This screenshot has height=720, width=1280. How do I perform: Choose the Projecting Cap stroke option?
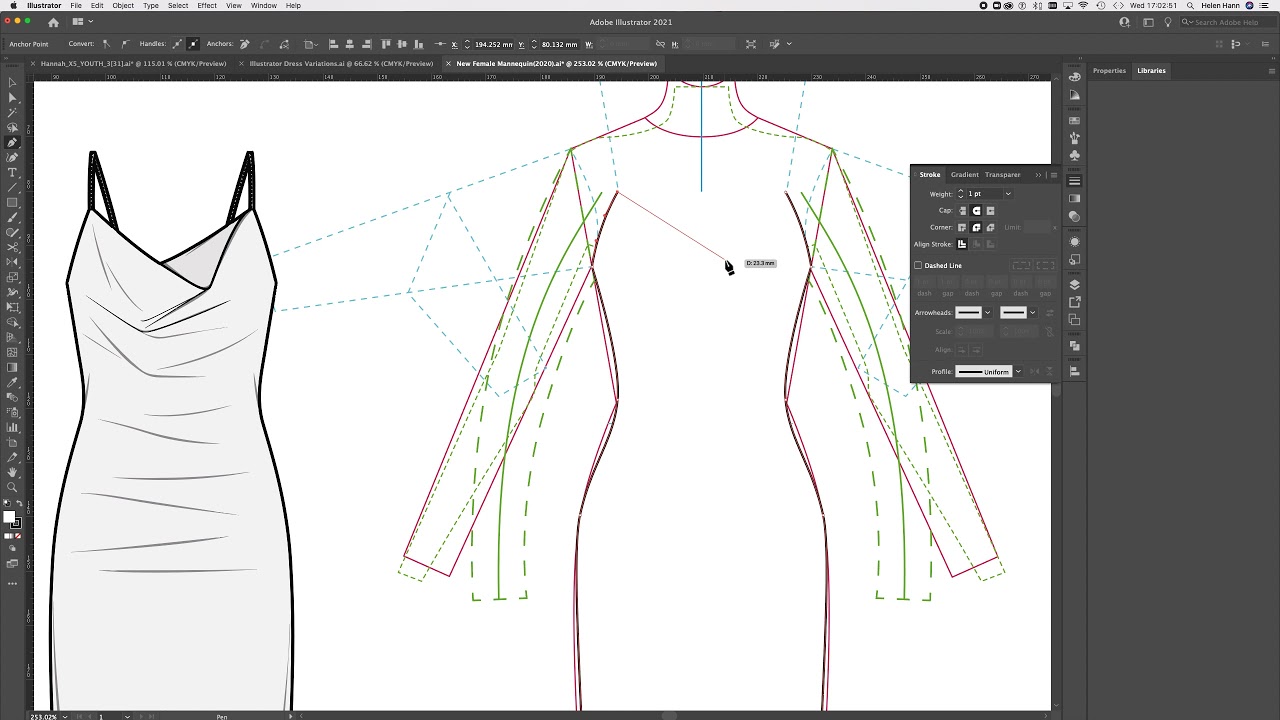coord(990,211)
